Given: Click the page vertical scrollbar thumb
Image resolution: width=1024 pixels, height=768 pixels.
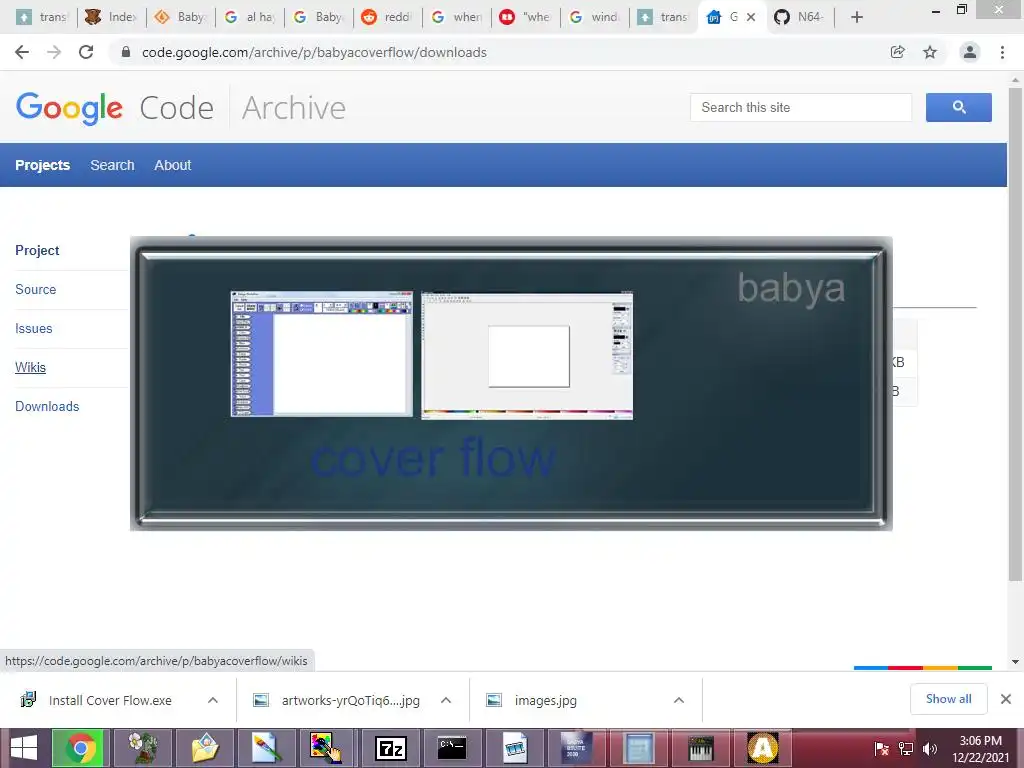Looking at the screenshot, I should (1015, 333).
